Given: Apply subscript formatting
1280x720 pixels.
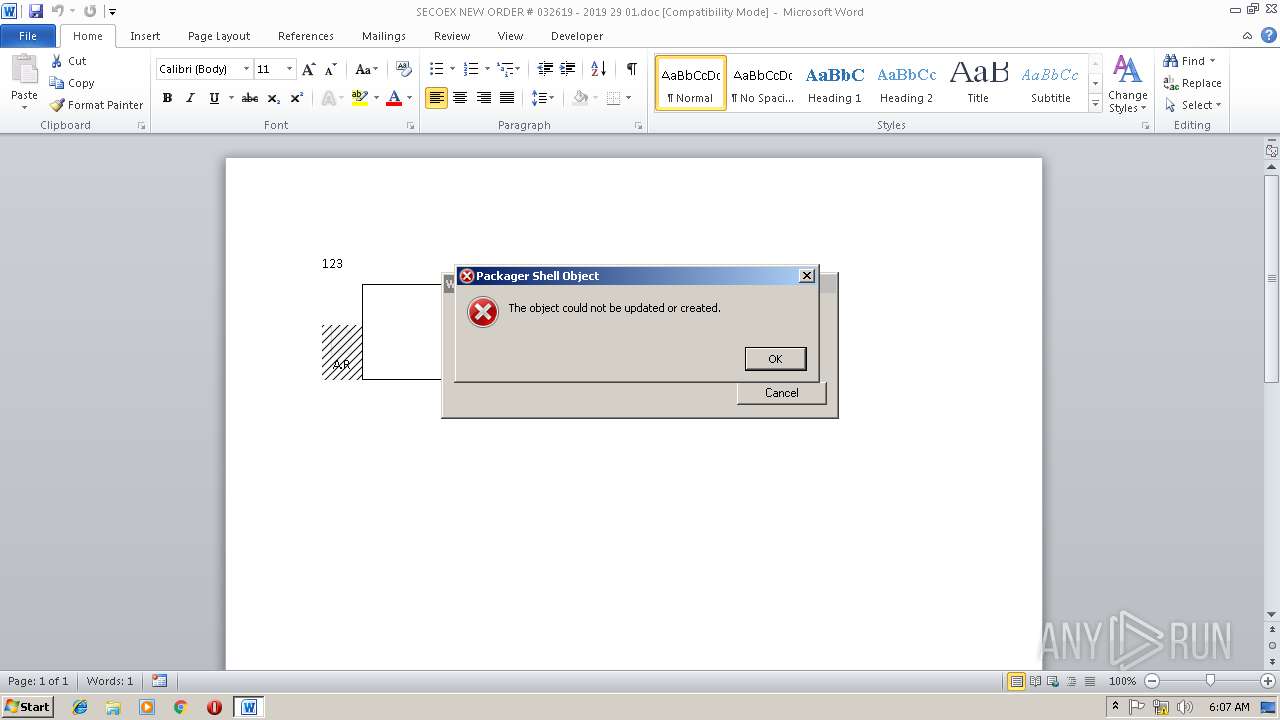Looking at the screenshot, I should point(274,98).
